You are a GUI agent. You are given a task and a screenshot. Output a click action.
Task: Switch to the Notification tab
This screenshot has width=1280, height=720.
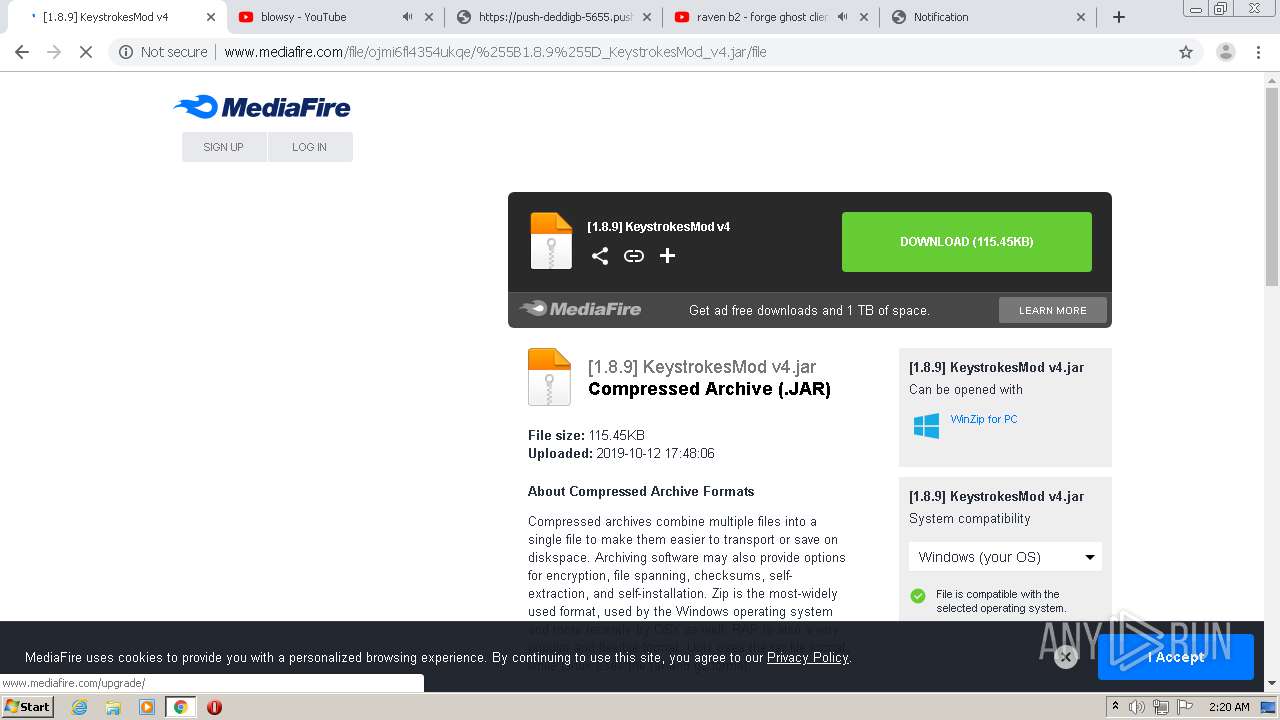click(x=988, y=17)
